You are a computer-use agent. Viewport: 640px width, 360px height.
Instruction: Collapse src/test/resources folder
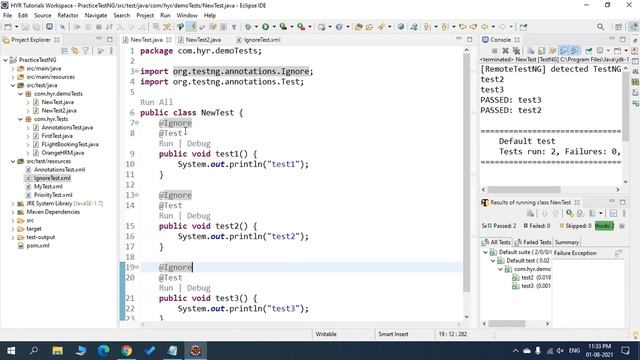13,161
